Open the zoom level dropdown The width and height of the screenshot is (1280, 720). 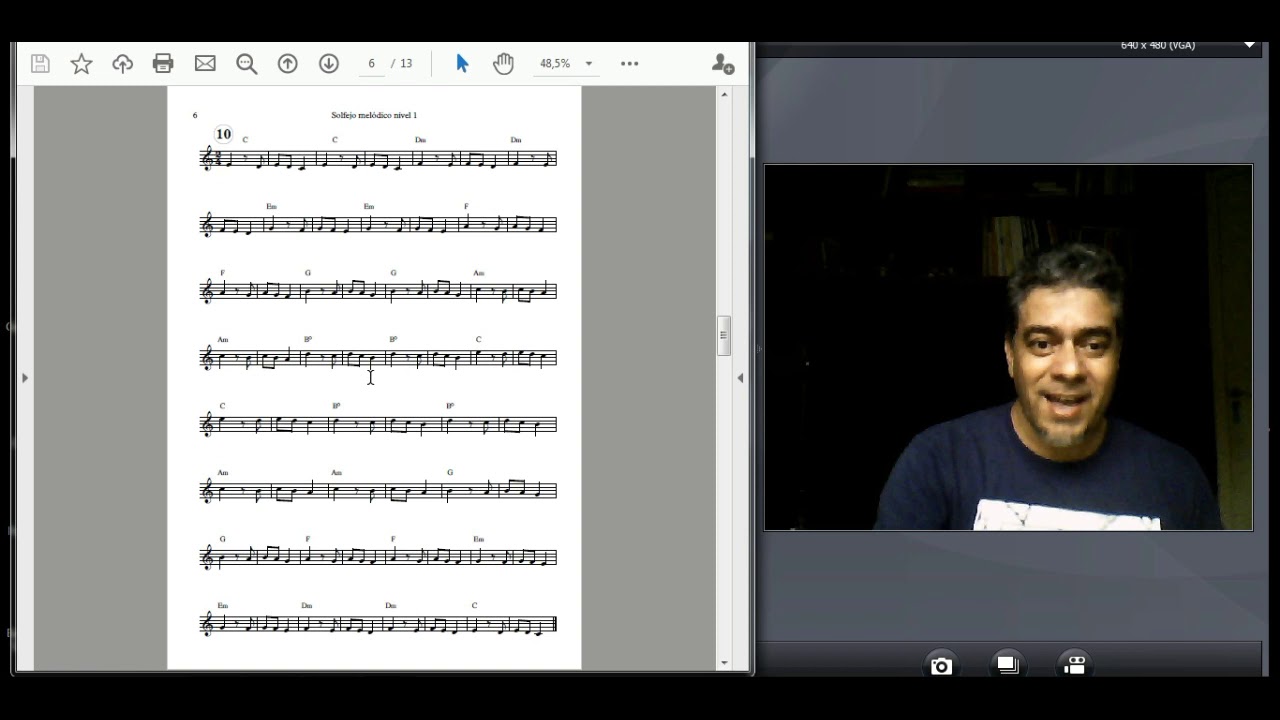588,64
